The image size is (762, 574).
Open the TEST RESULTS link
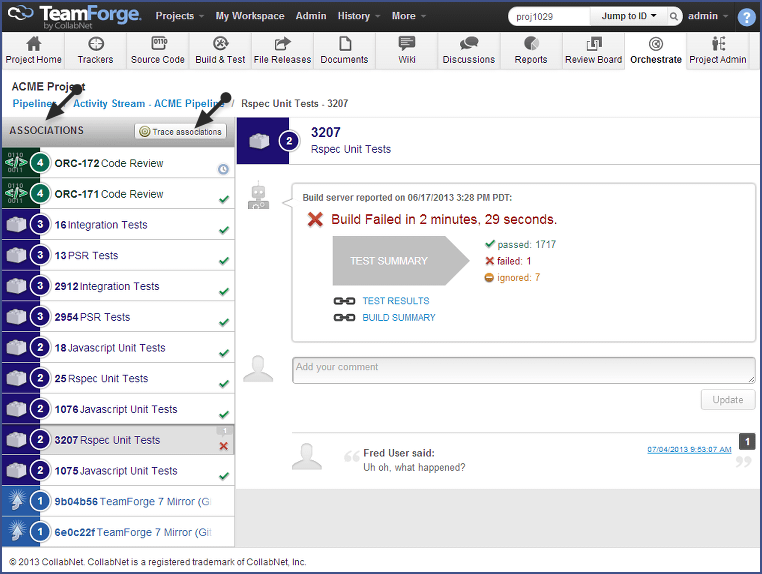pos(396,301)
